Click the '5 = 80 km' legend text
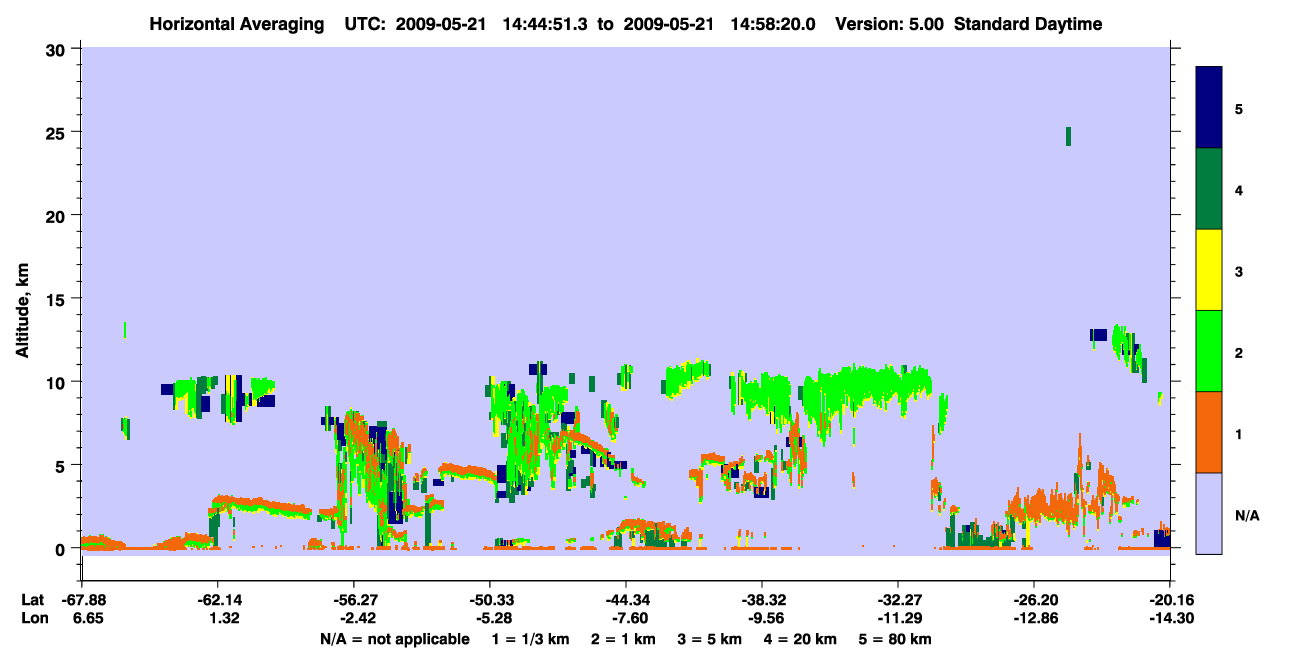 (897, 639)
